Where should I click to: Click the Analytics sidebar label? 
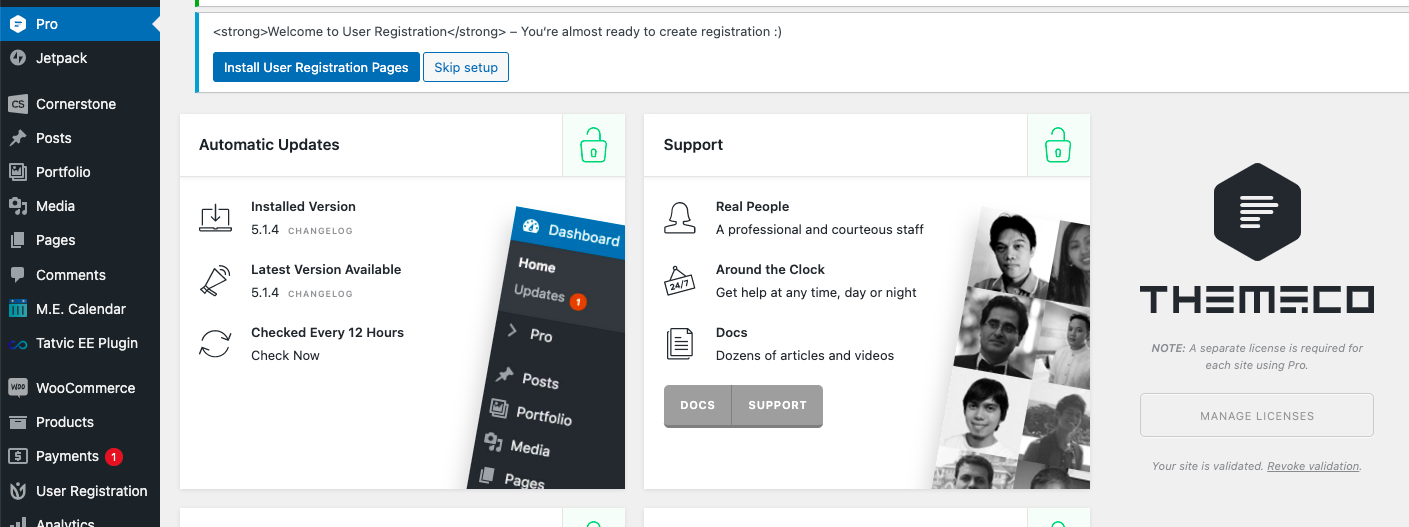(66, 522)
